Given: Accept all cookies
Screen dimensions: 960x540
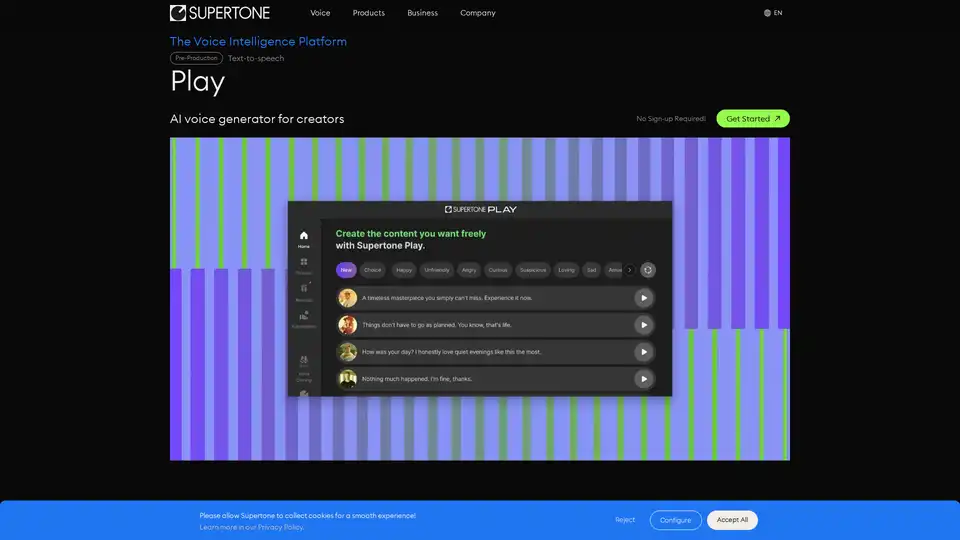Looking at the screenshot, I should [732, 520].
